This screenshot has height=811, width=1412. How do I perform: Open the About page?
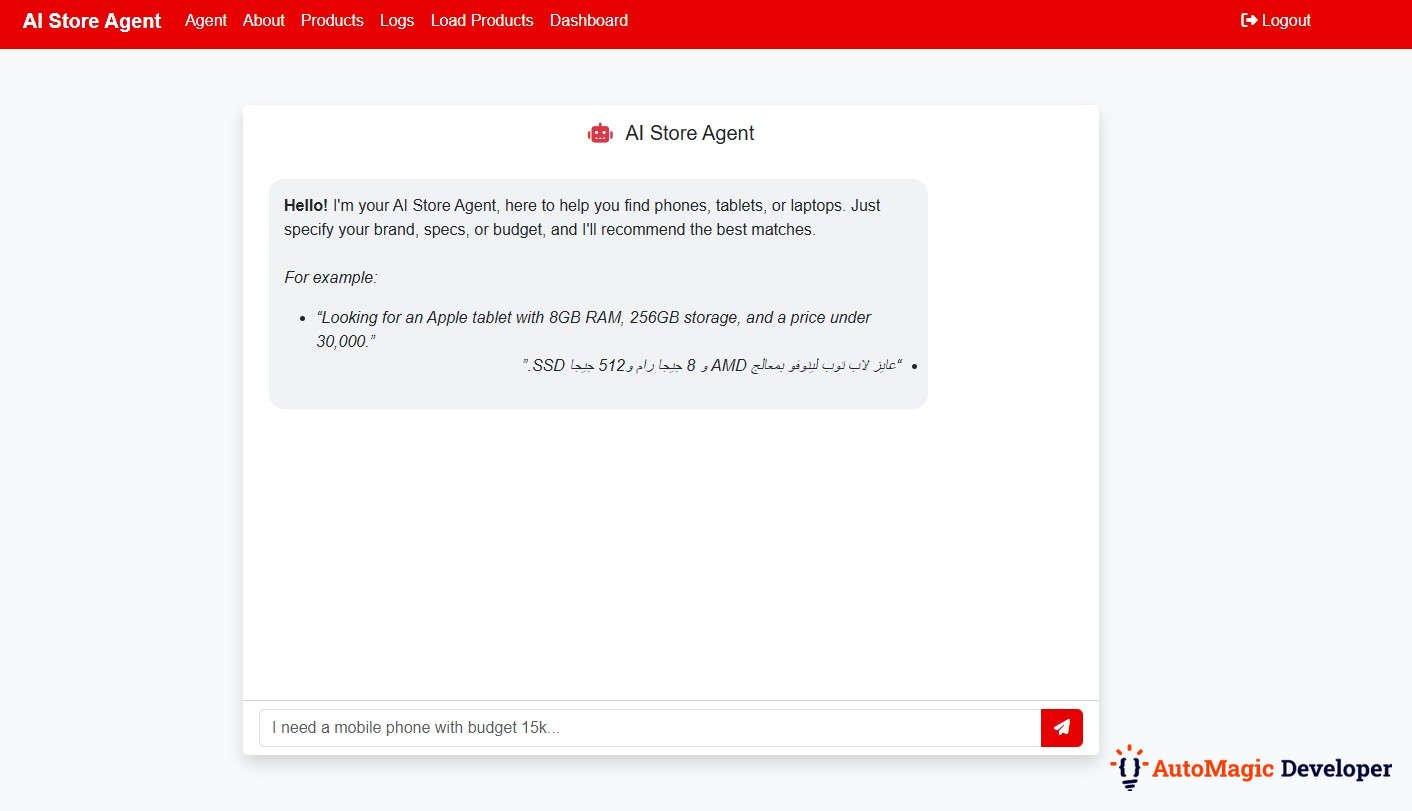coord(263,20)
